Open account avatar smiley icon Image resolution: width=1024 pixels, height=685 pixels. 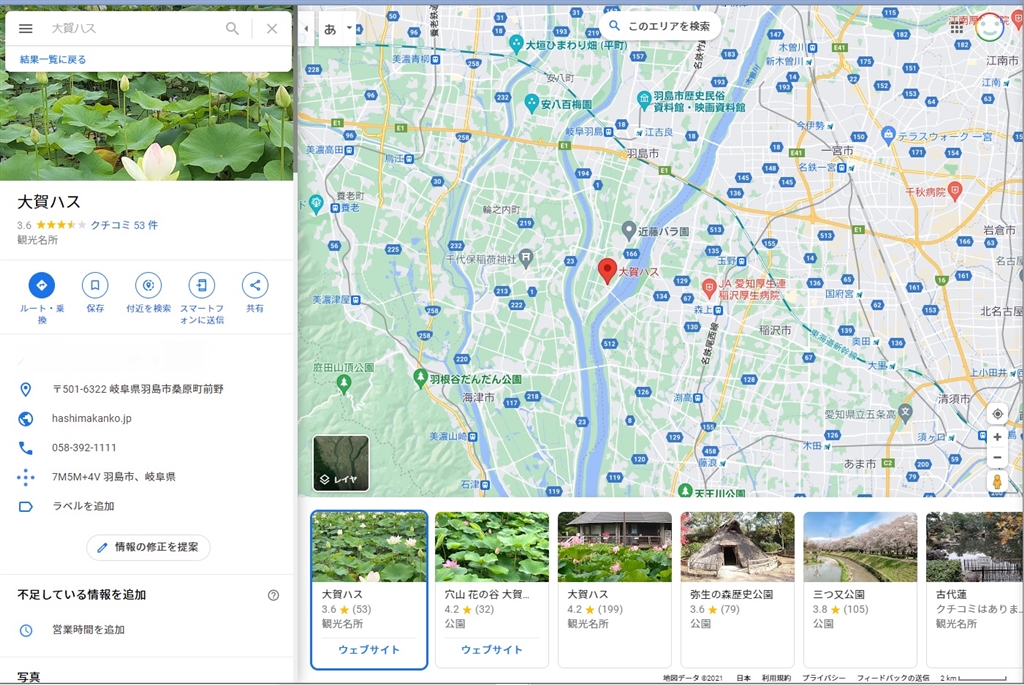[989, 27]
